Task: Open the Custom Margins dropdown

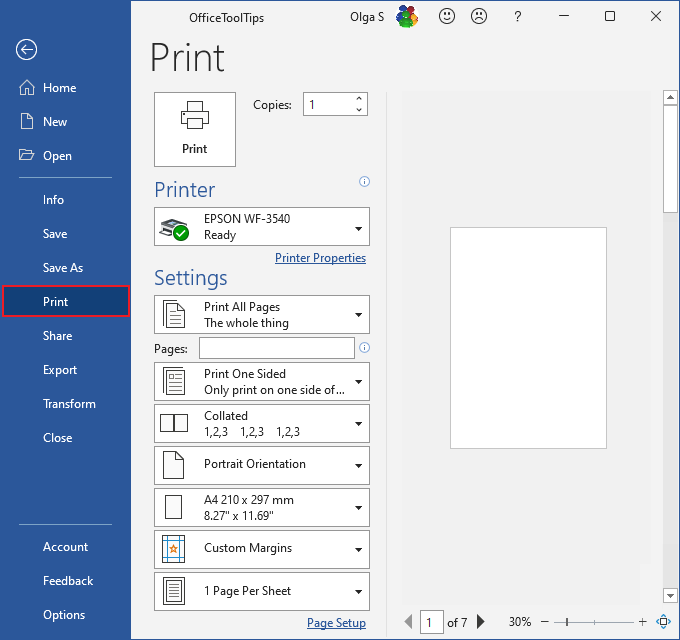Action: [x=262, y=549]
